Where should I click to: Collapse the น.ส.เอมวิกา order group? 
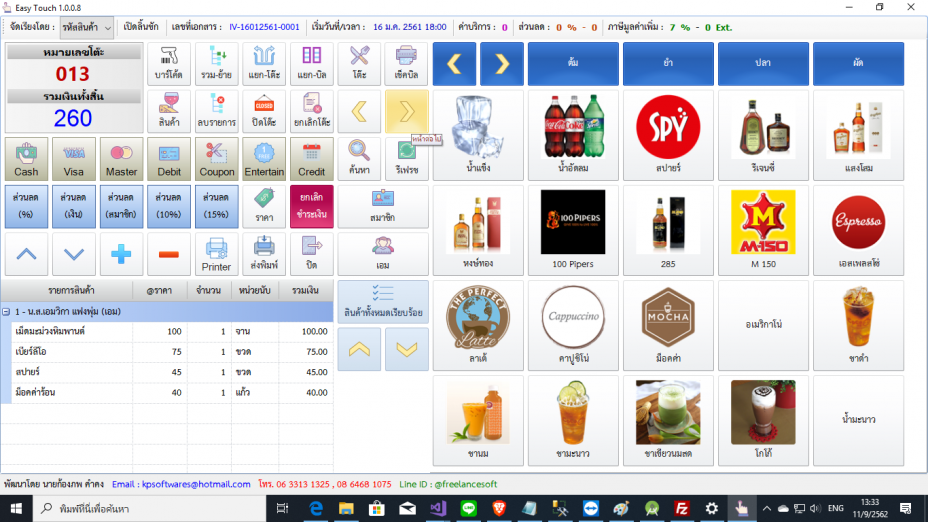pos(6,311)
